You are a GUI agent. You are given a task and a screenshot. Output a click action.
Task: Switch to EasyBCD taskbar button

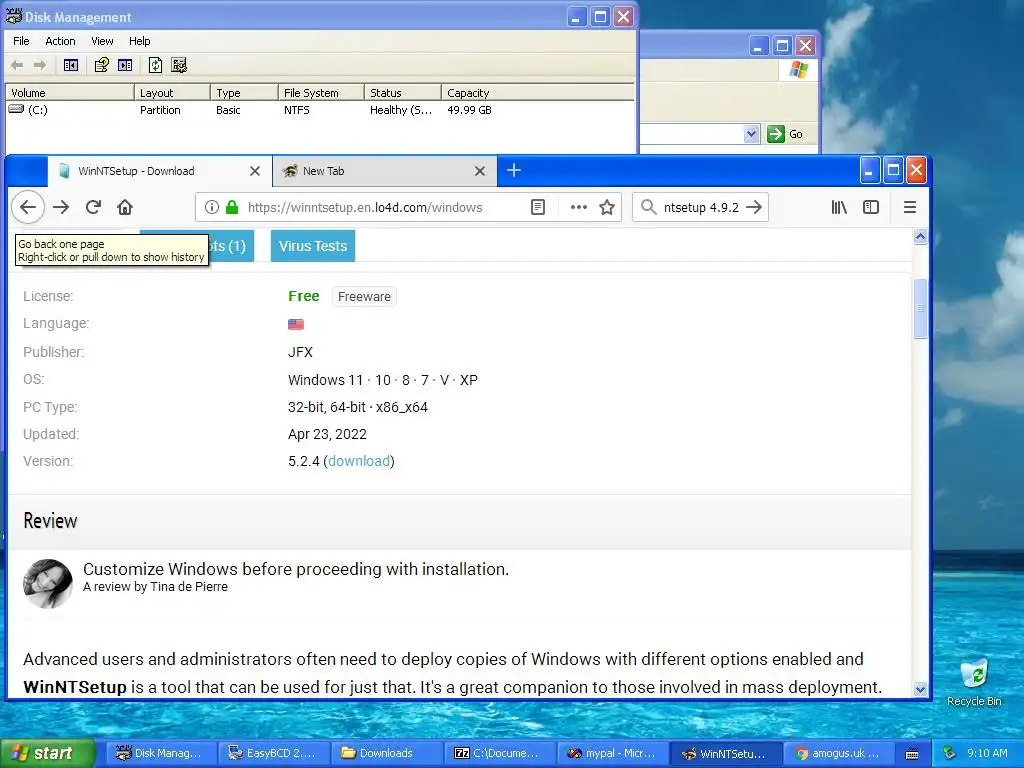tap(272, 753)
